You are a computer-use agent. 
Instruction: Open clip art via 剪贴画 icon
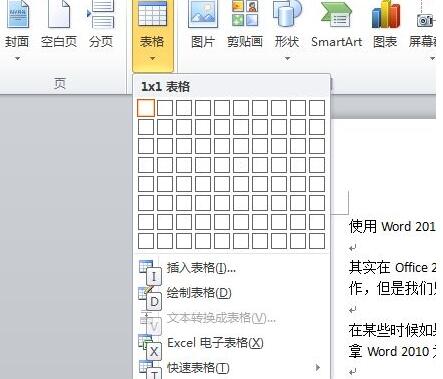(x=245, y=14)
